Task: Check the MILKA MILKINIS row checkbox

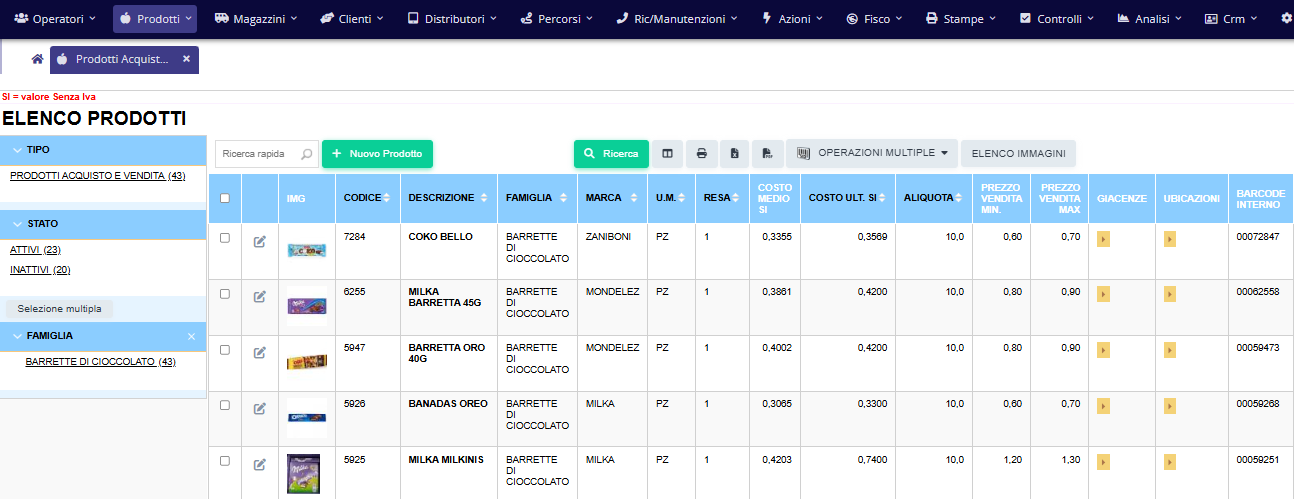Action: coord(225,461)
